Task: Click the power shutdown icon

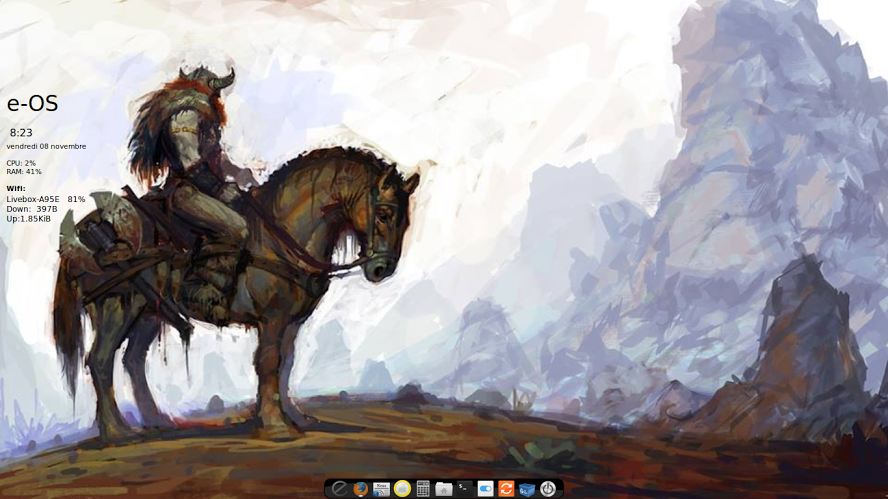Action: [548, 488]
